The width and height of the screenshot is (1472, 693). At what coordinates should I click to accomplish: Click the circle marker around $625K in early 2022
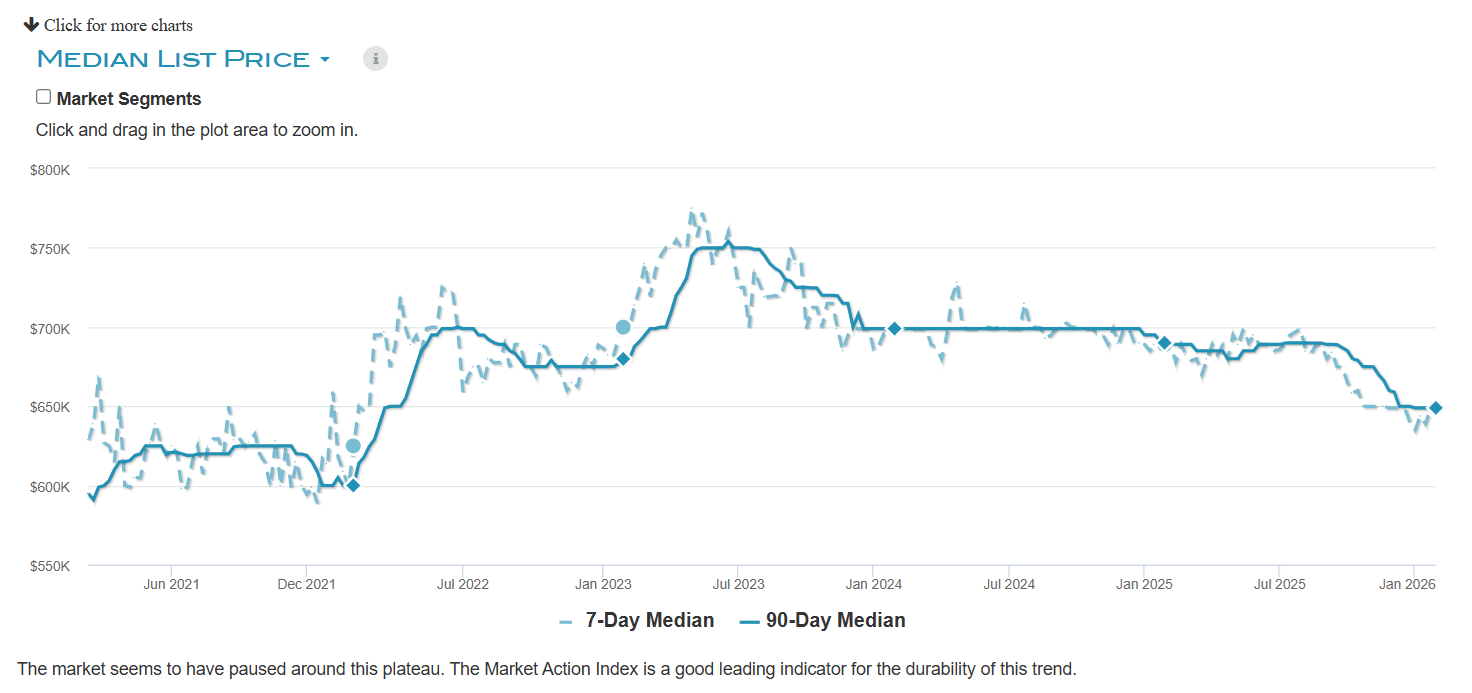point(353,446)
